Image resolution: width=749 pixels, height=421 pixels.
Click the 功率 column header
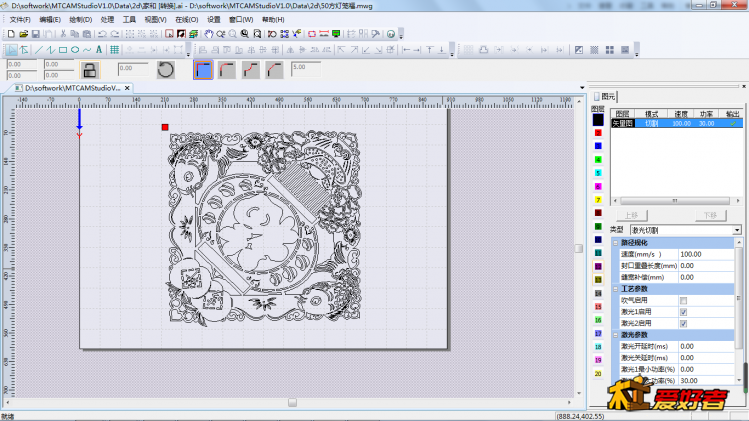pos(706,114)
